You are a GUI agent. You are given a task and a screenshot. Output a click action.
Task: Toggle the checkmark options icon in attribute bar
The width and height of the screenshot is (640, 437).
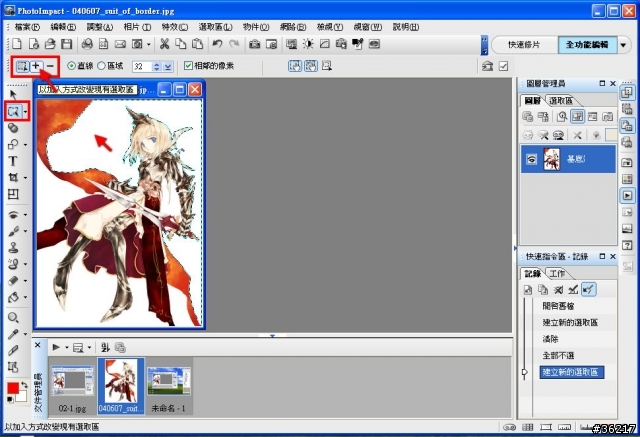[x=504, y=66]
